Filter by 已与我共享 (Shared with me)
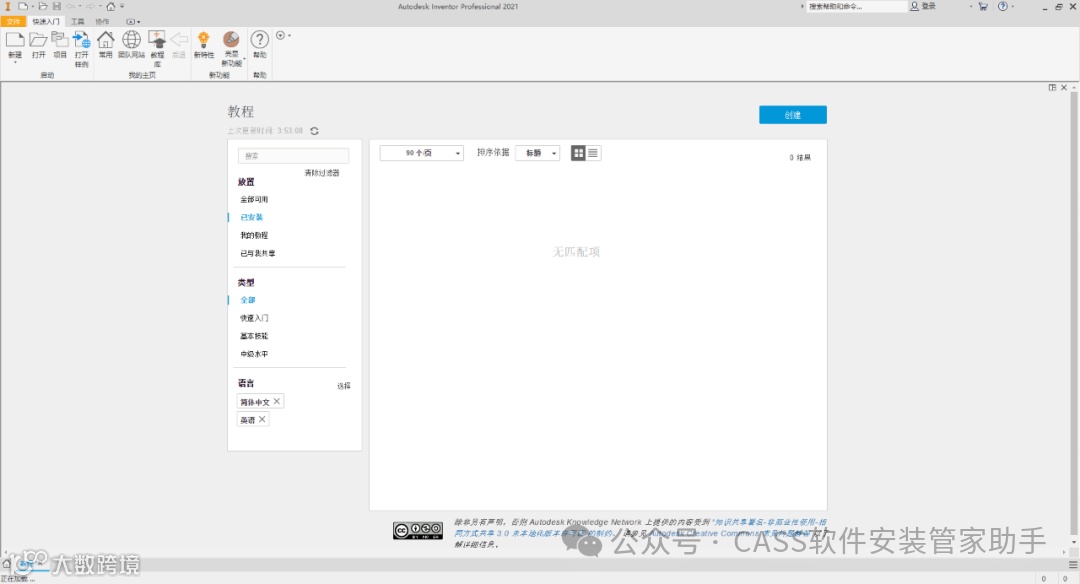This screenshot has height=584, width=1080. click(258, 253)
